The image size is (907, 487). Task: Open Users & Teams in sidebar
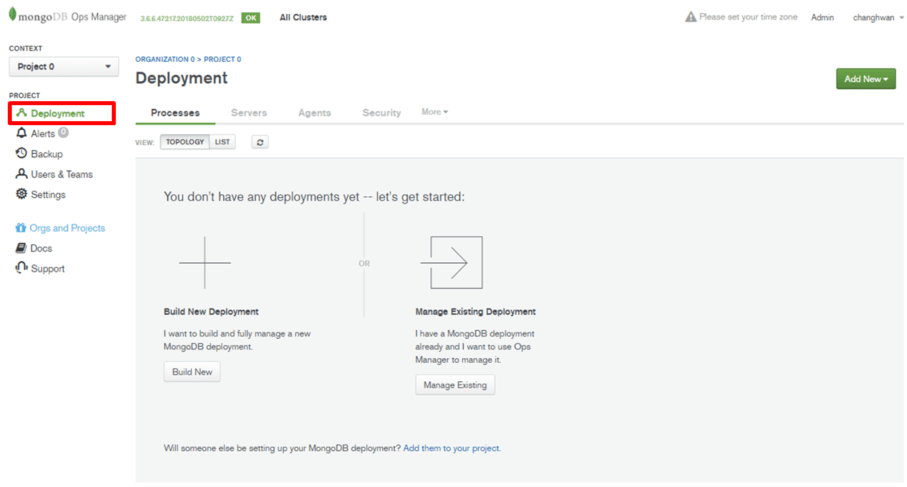coord(62,174)
